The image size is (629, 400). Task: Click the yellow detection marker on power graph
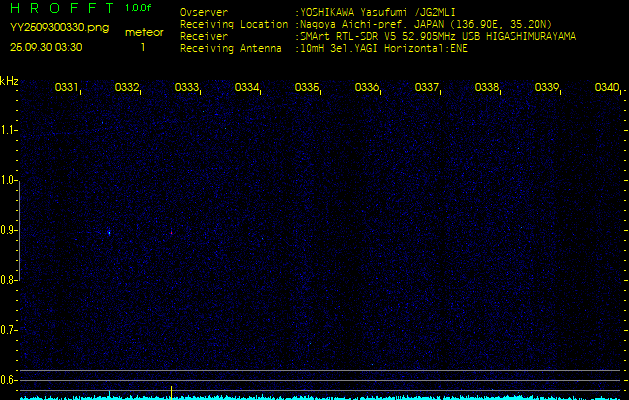point(171,392)
